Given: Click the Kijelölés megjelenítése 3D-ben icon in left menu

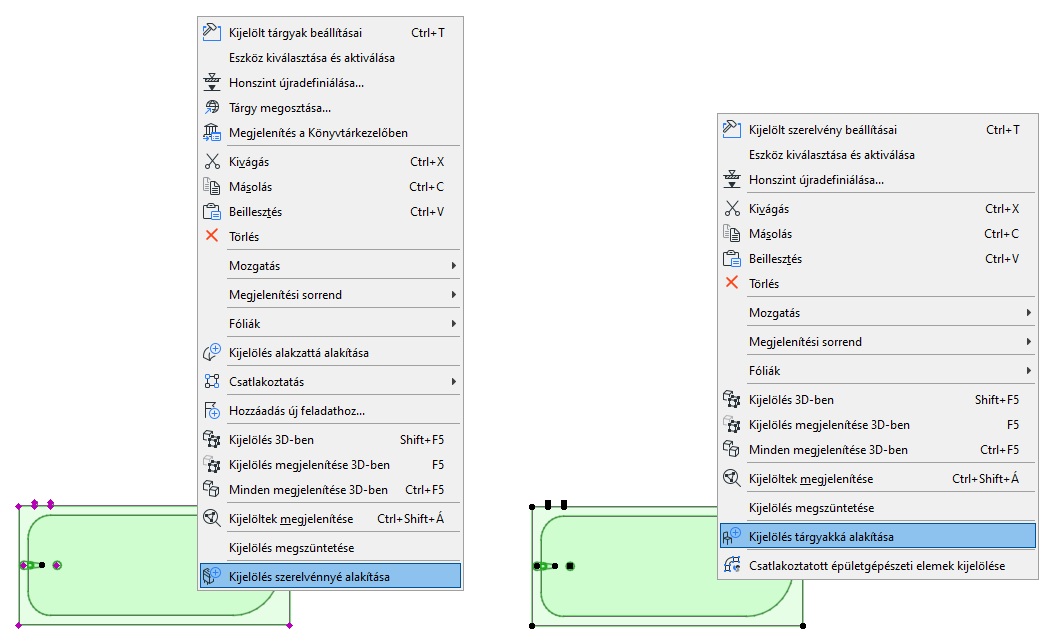Looking at the screenshot, I should click(211, 465).
